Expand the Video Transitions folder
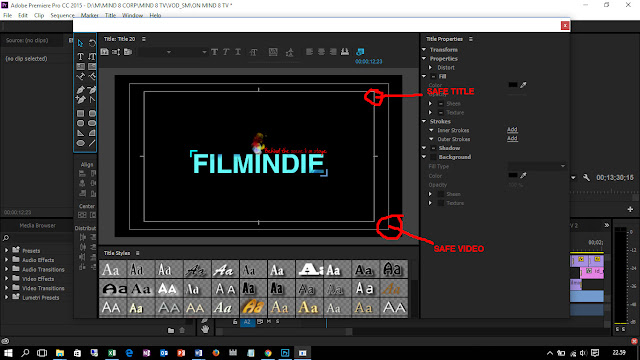Screen dimensions: 640x360 coord(7,288)
